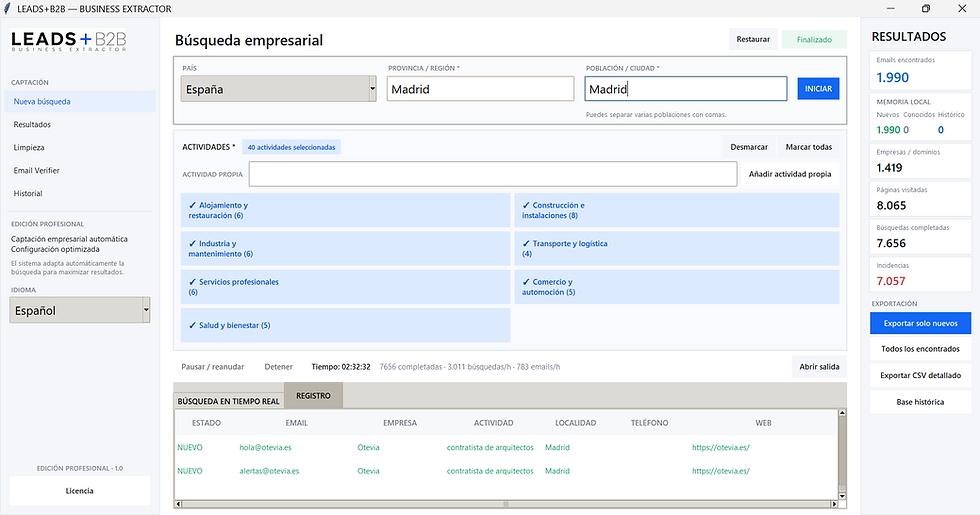Expand the País dropdown showing España
This screenshot has width=980, height=515.
pyautogui.click(x=279, y=89)
